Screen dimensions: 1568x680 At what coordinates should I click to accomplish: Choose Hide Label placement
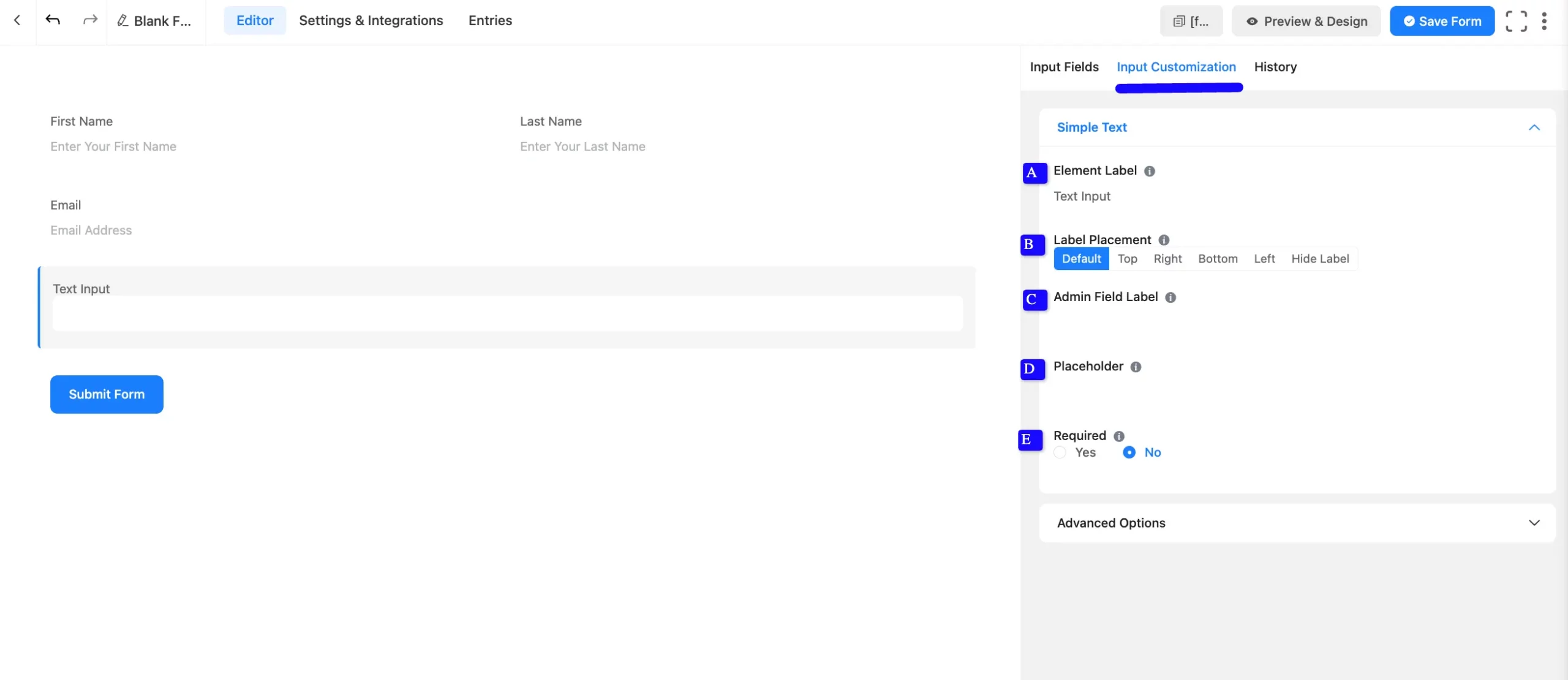(1320, 258)
